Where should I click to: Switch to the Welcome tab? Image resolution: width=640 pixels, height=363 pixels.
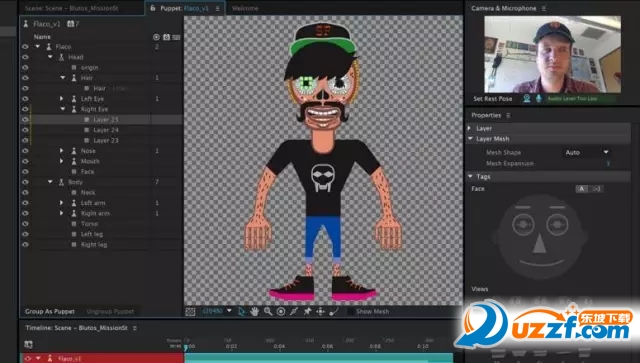coord(245,8)
